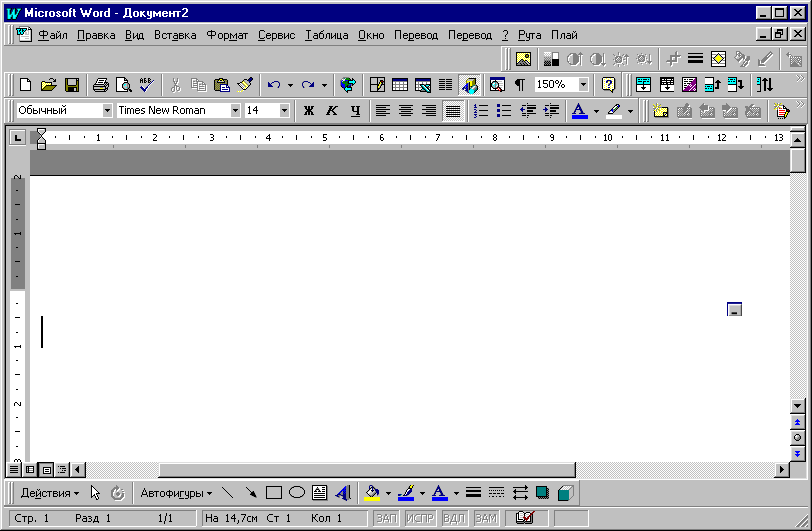This screenshot has height=531, width=812.
Task: Select the Format Painter brush
Action: tap(245, 84)
